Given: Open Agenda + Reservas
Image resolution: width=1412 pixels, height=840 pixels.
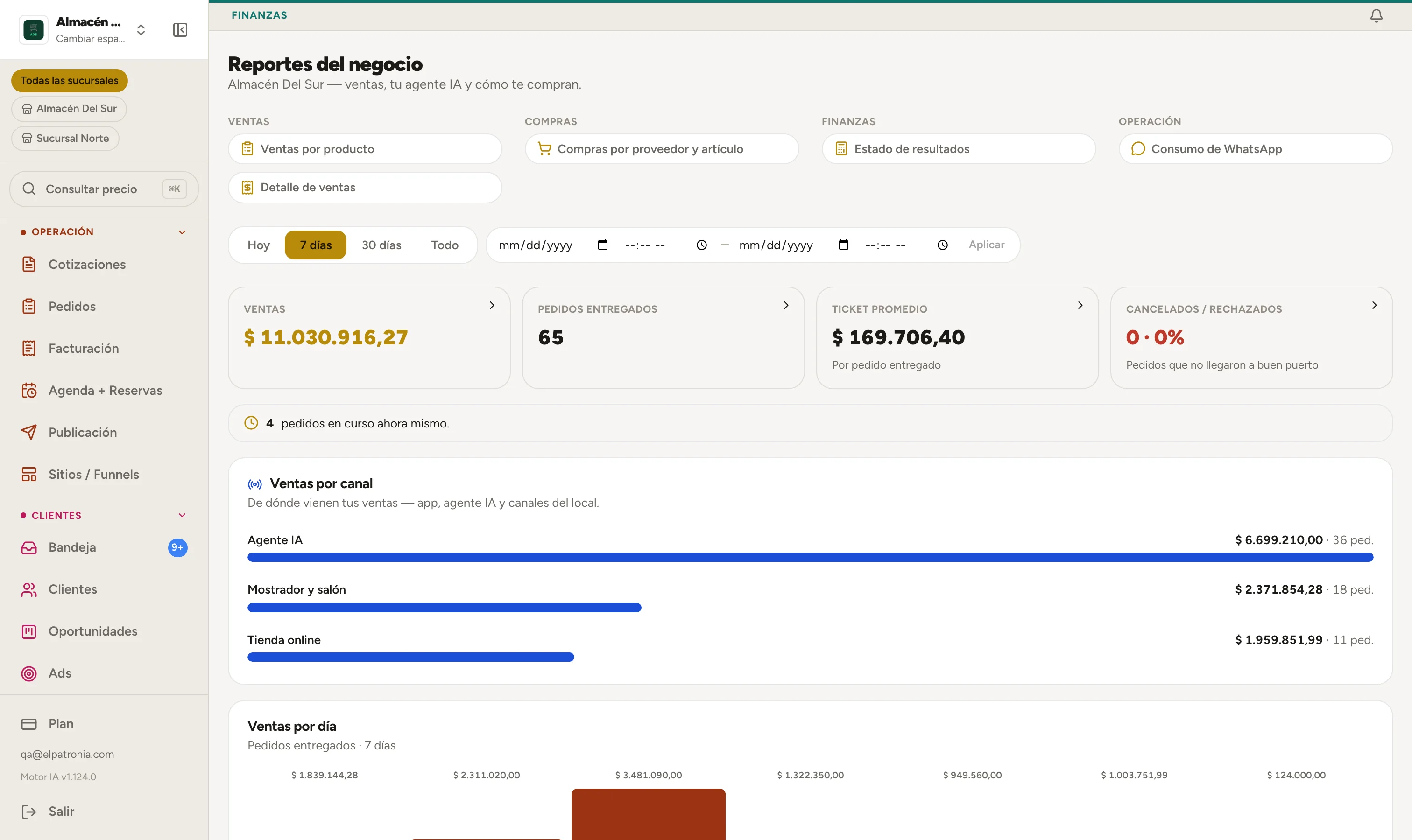Looking at the screenshot, I should coord(104,391).
